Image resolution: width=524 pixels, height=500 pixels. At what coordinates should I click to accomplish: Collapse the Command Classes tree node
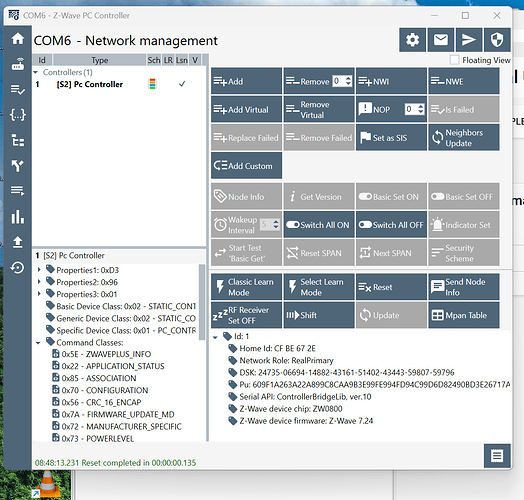[38, 343]
